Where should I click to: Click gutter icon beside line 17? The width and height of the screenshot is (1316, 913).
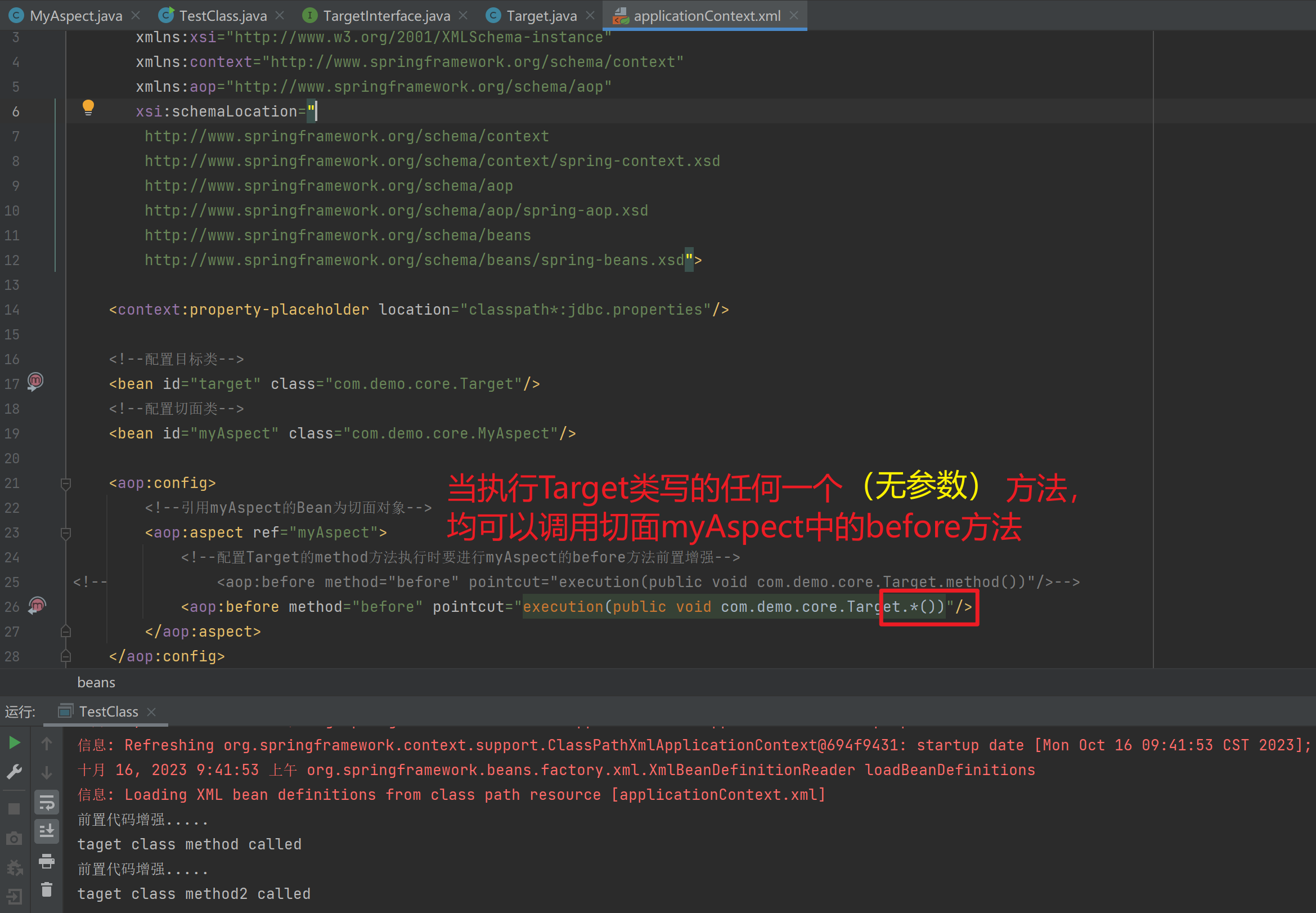tap(35, 382)
